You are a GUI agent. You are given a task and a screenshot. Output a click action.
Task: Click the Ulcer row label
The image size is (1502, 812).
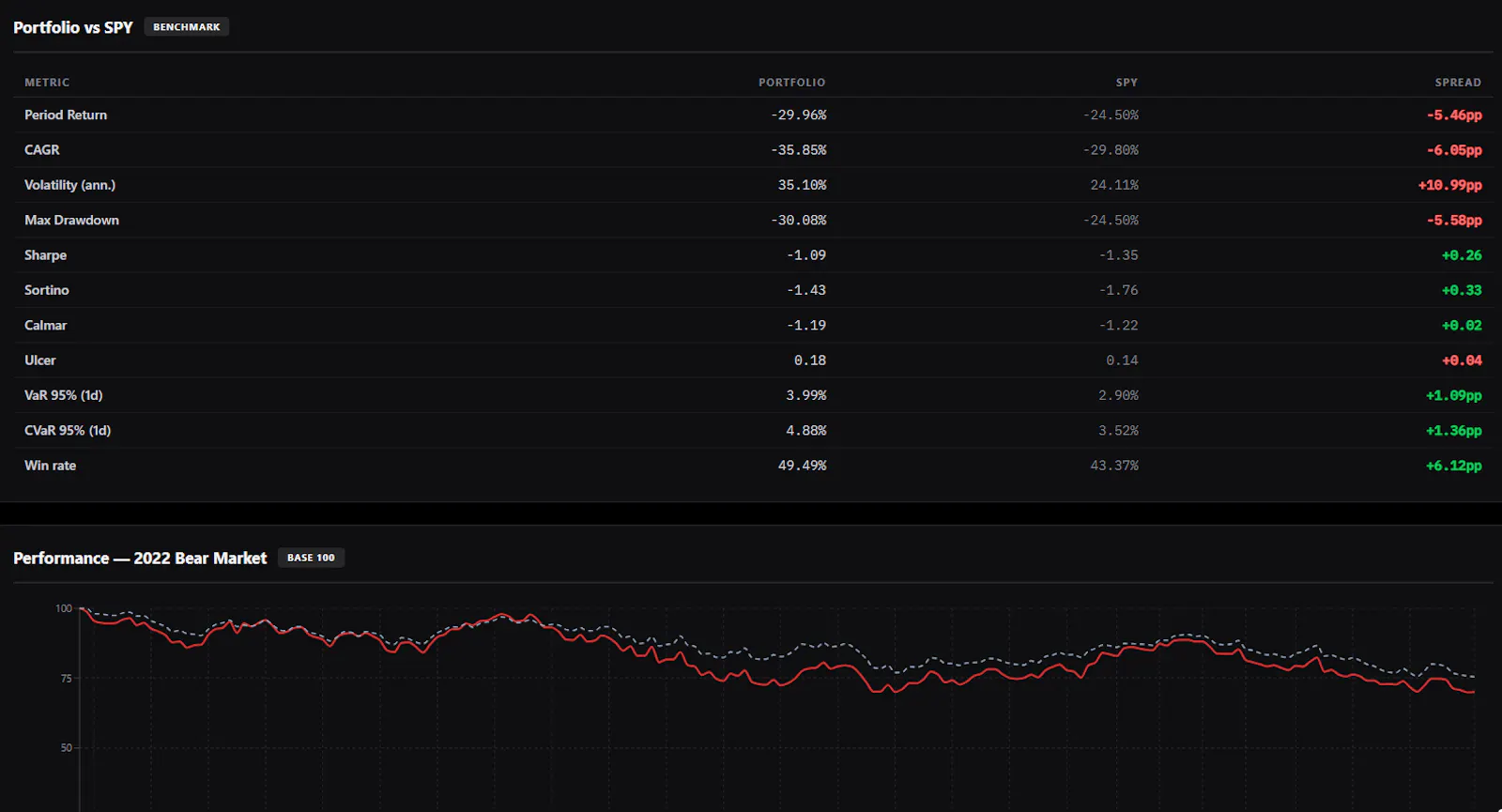[40, 360]
